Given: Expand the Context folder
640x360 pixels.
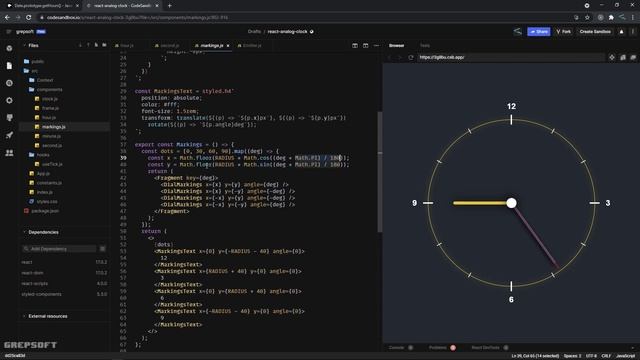Looking at the screenshot, I should click(41, 80).
